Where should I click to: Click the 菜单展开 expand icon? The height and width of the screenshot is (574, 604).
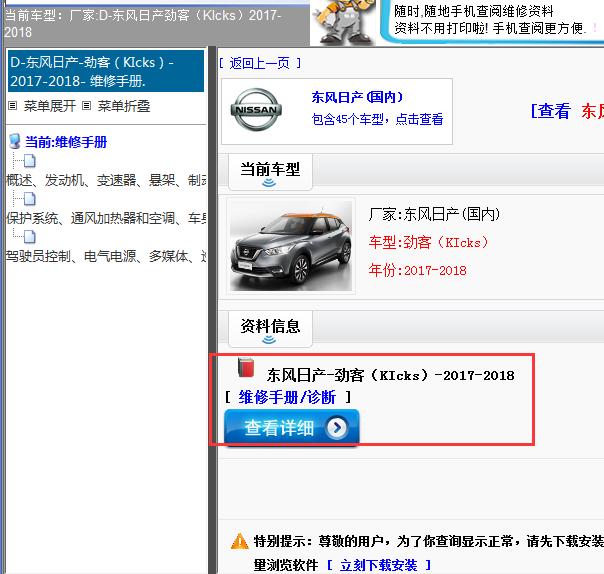[x=13, y=106]
